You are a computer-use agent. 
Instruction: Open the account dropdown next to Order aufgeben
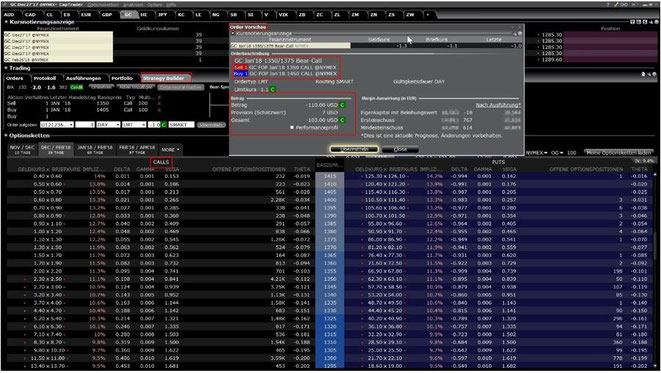tap(57, 125)
